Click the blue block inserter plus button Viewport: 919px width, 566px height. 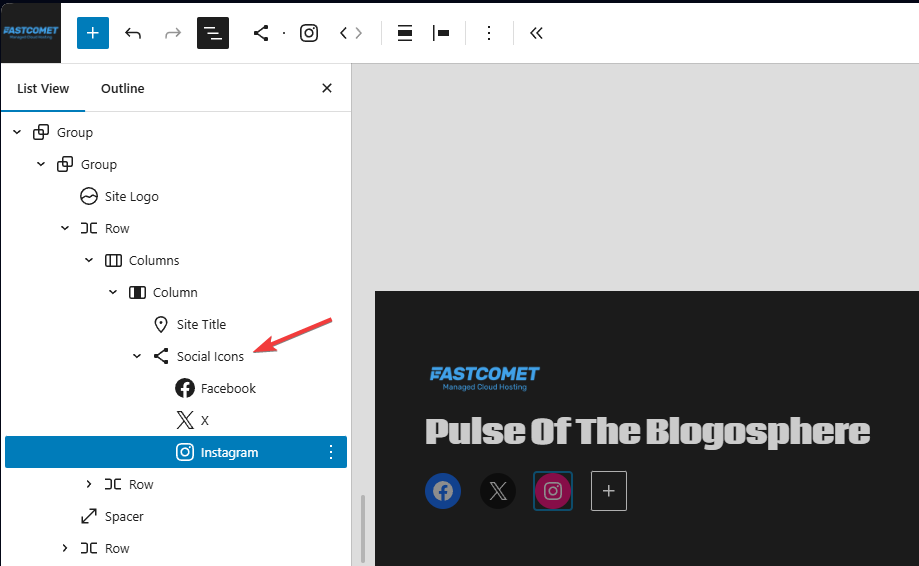(92, 33)
